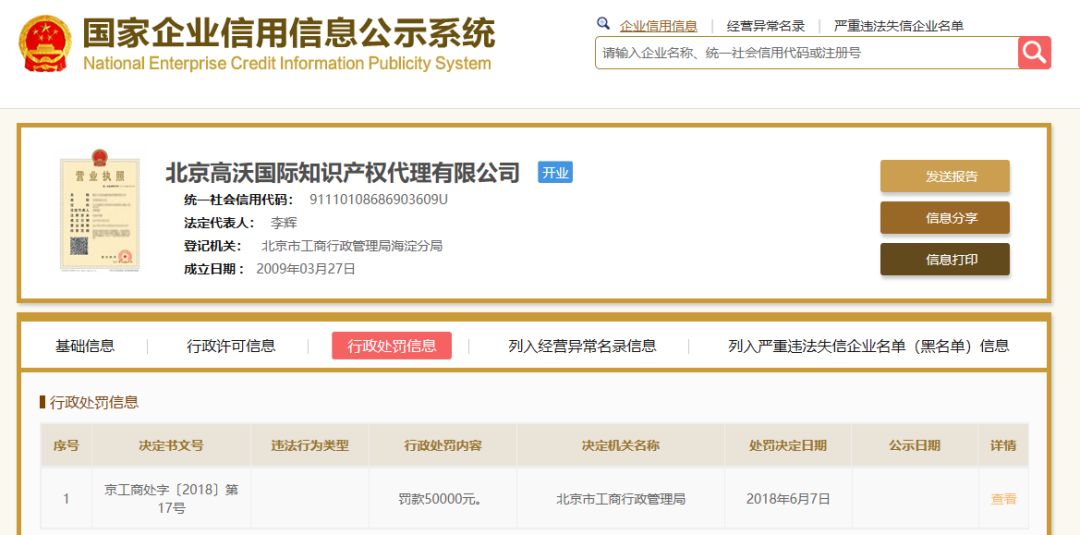Screen dimensions: 1080x535
Task: Click the 公示日期 column header
Action: click(915, 445)
